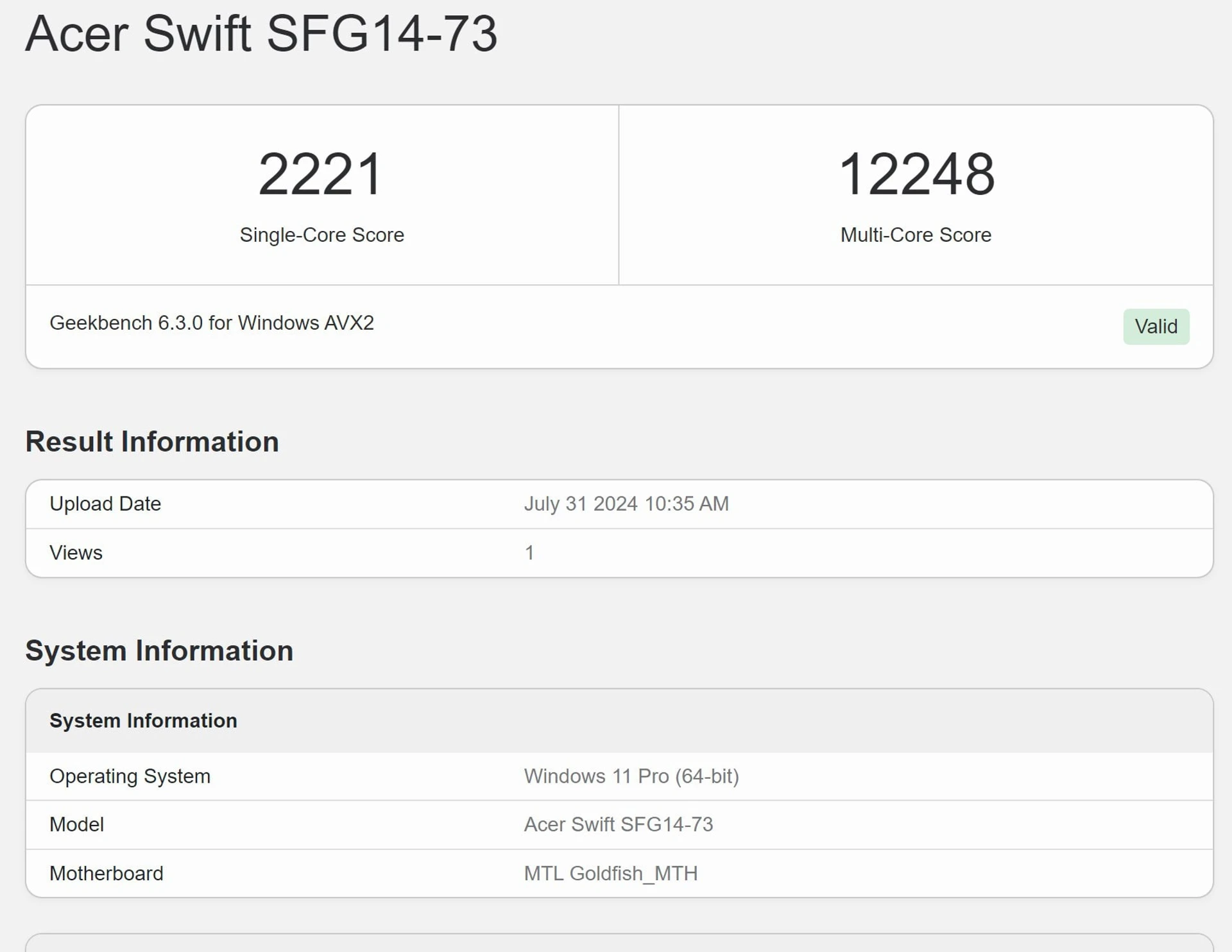Select the Views count value 1

pyautogui.click(x=529, y=553)
